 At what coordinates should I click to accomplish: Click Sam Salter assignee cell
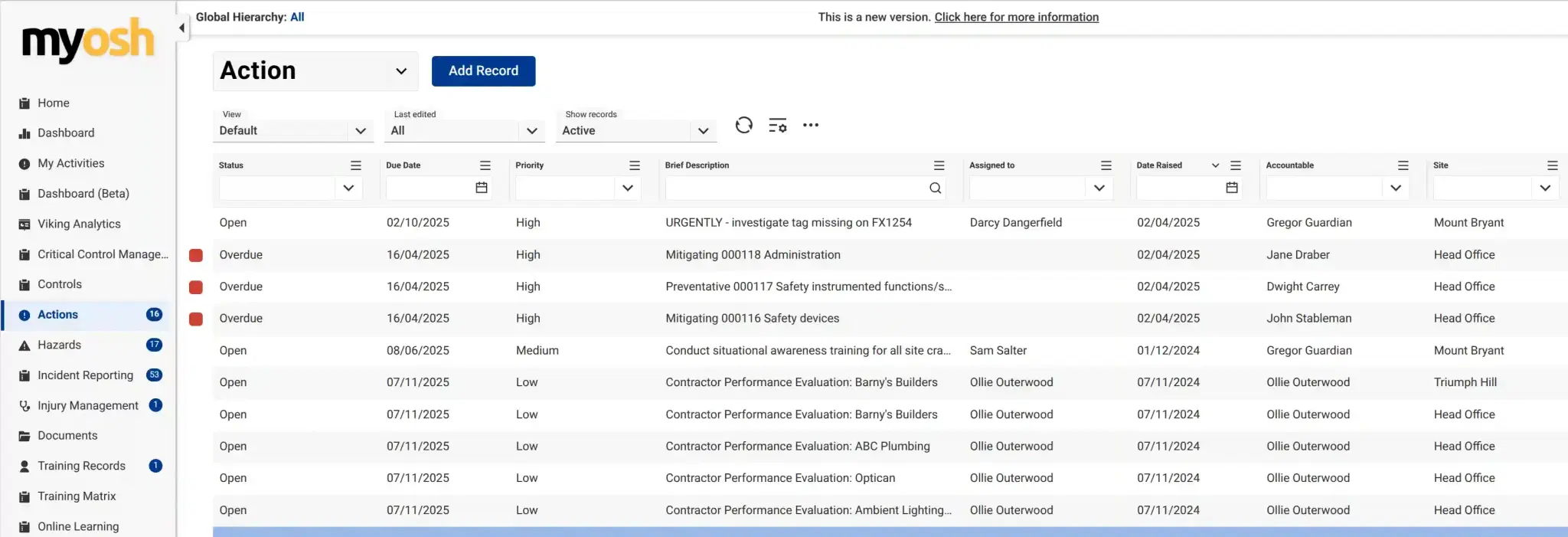pyautogui.click(x=998, y=351)
